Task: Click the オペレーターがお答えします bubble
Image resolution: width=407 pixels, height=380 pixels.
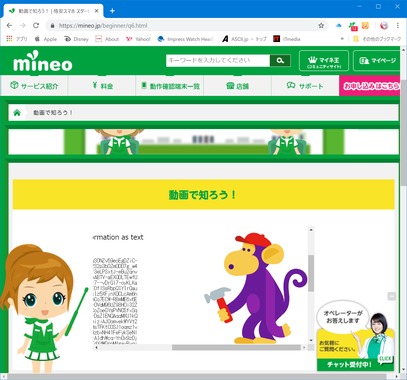Action: click(x=343, y=317)
